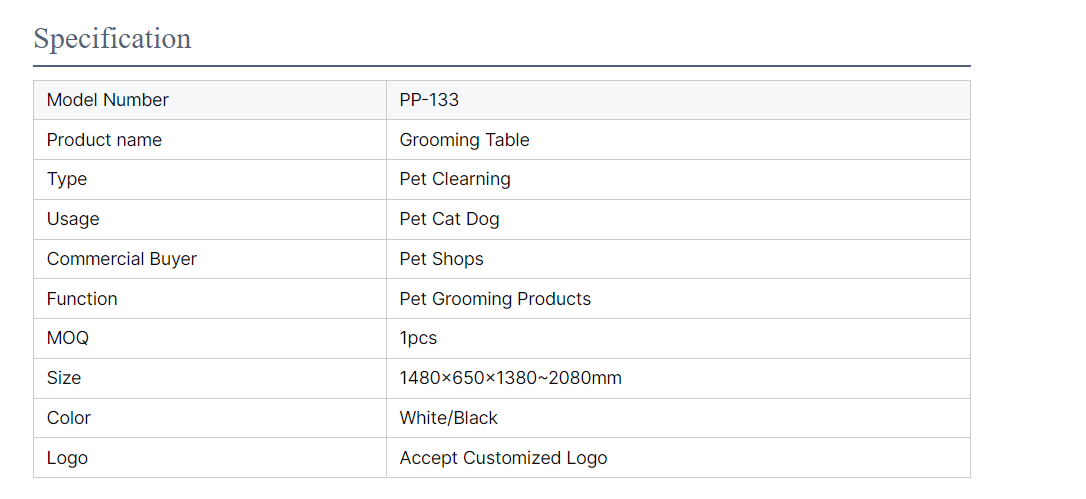Select the Pet Shops value cell

tap(678, 259)
